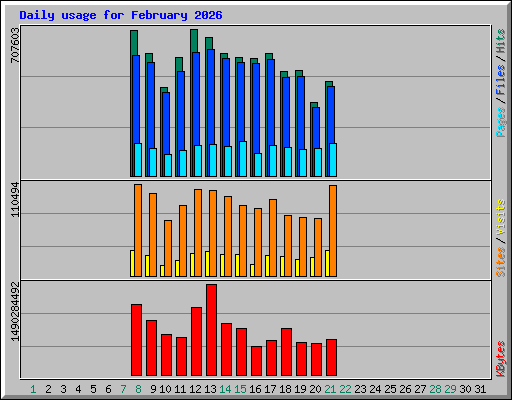Viewport: 512px width, 400px height.
Task: Select the orange Sites bar for day 10
Action: 168,248
